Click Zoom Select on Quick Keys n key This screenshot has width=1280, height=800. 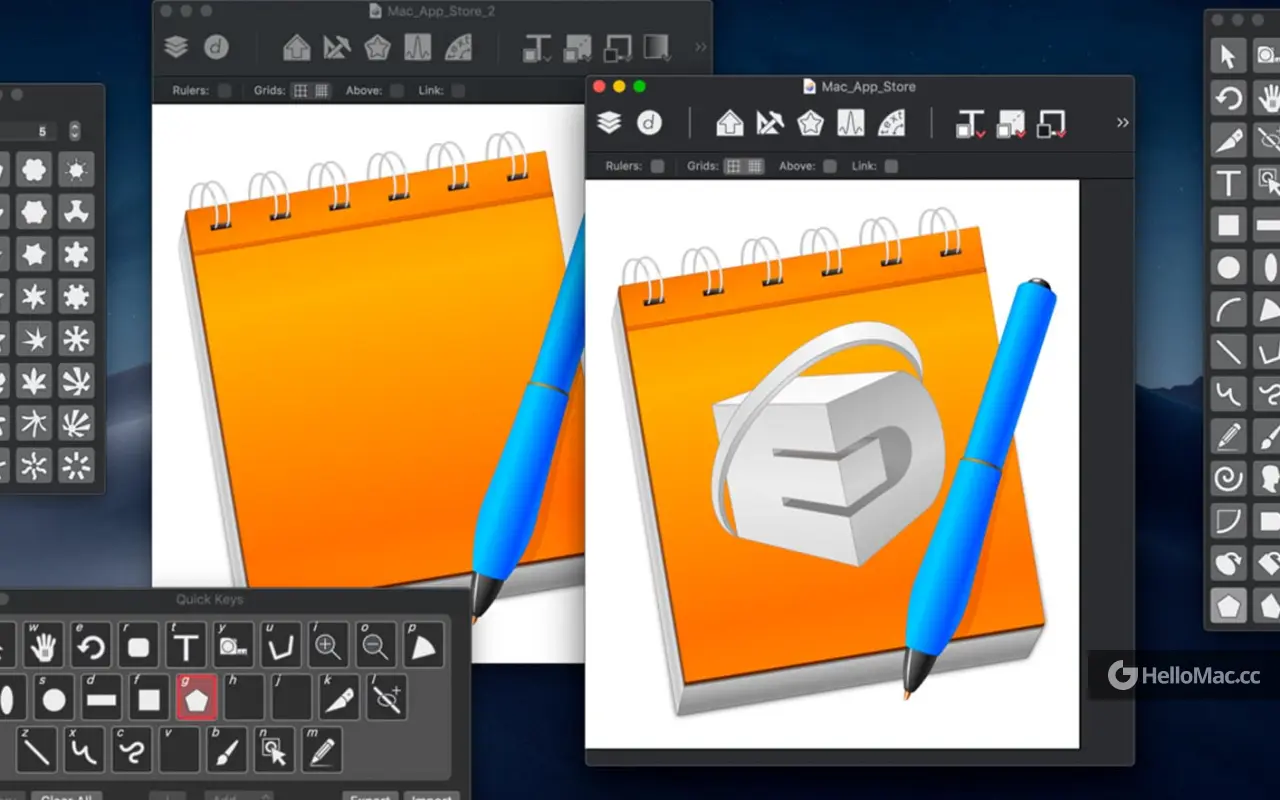click(274, 749)
